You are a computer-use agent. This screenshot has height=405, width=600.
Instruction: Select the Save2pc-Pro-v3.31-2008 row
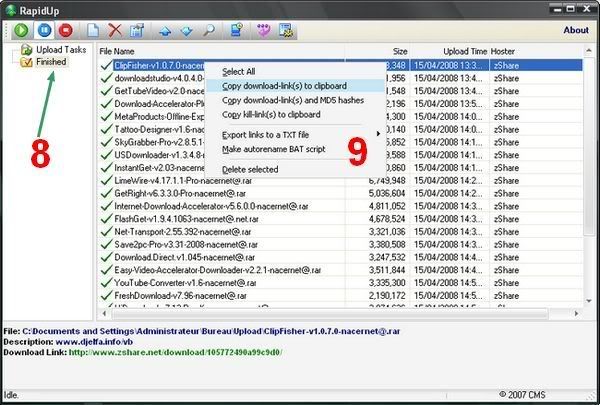click(341, 244)
